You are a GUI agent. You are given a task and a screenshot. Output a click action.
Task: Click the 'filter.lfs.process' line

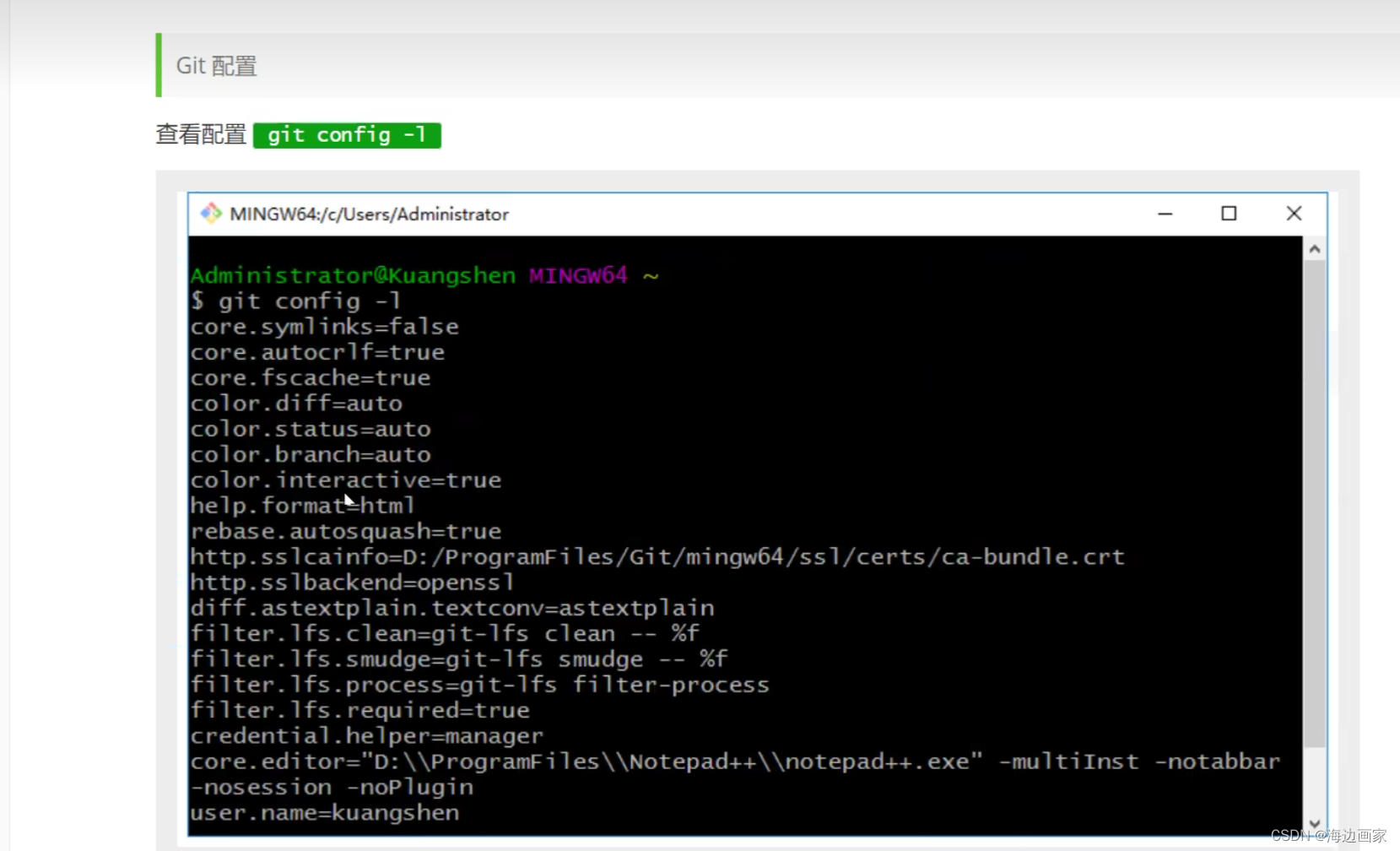click(480, 685)
